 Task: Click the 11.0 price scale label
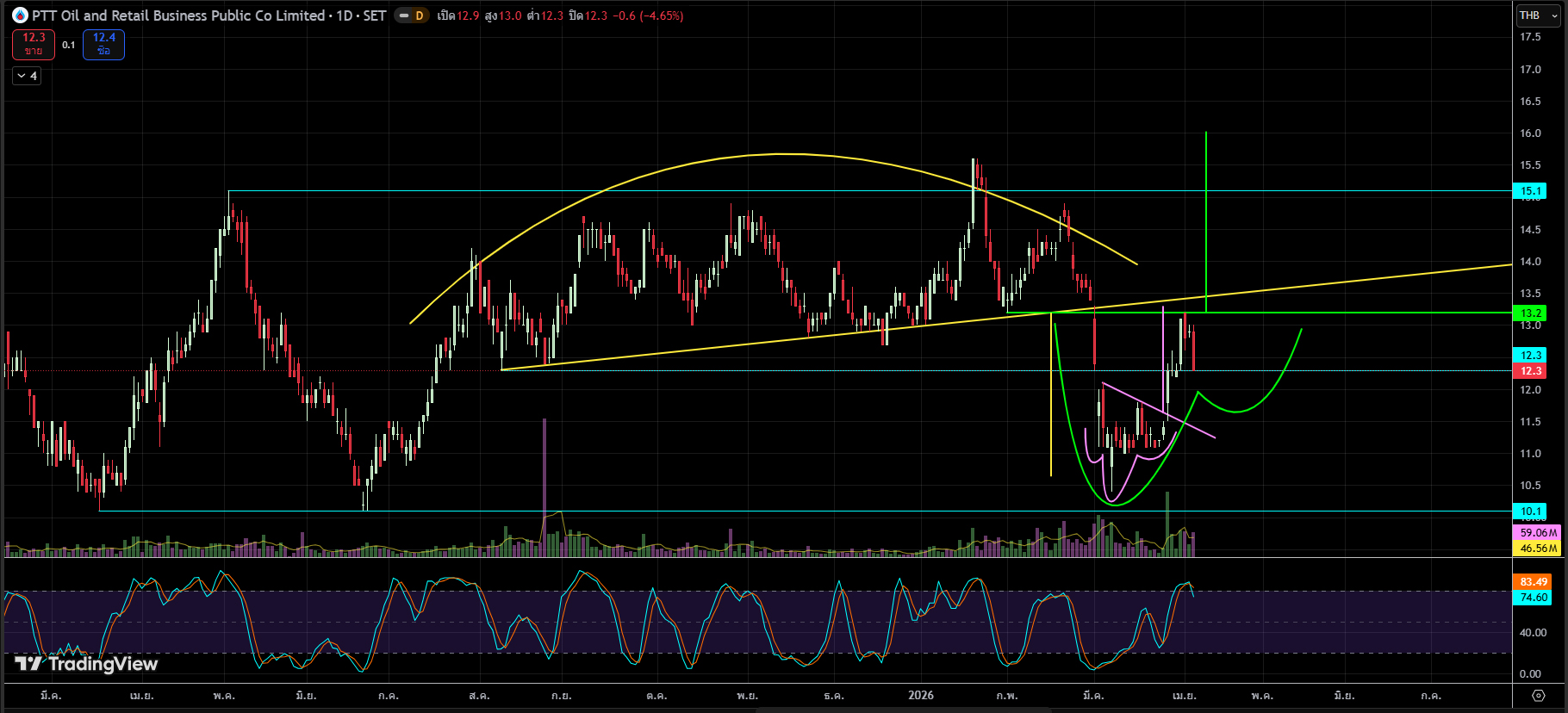click(x=1531, y=454)
